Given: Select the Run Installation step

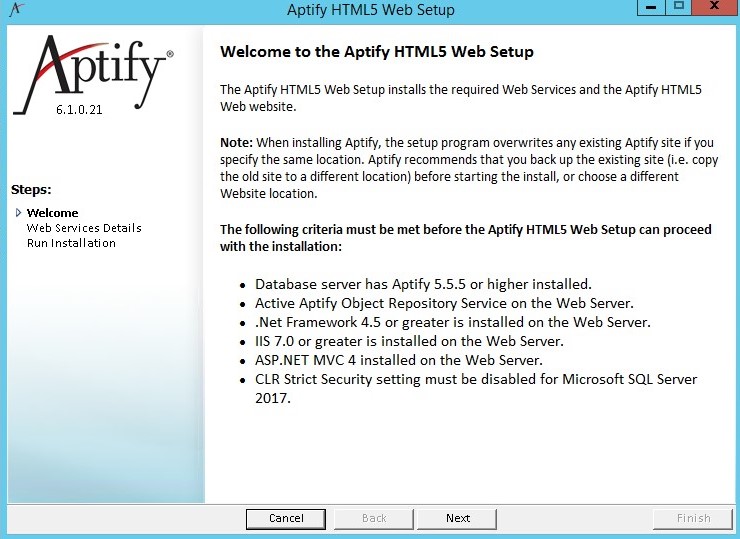Looking at the screenshot, I should tap(71, 243).
